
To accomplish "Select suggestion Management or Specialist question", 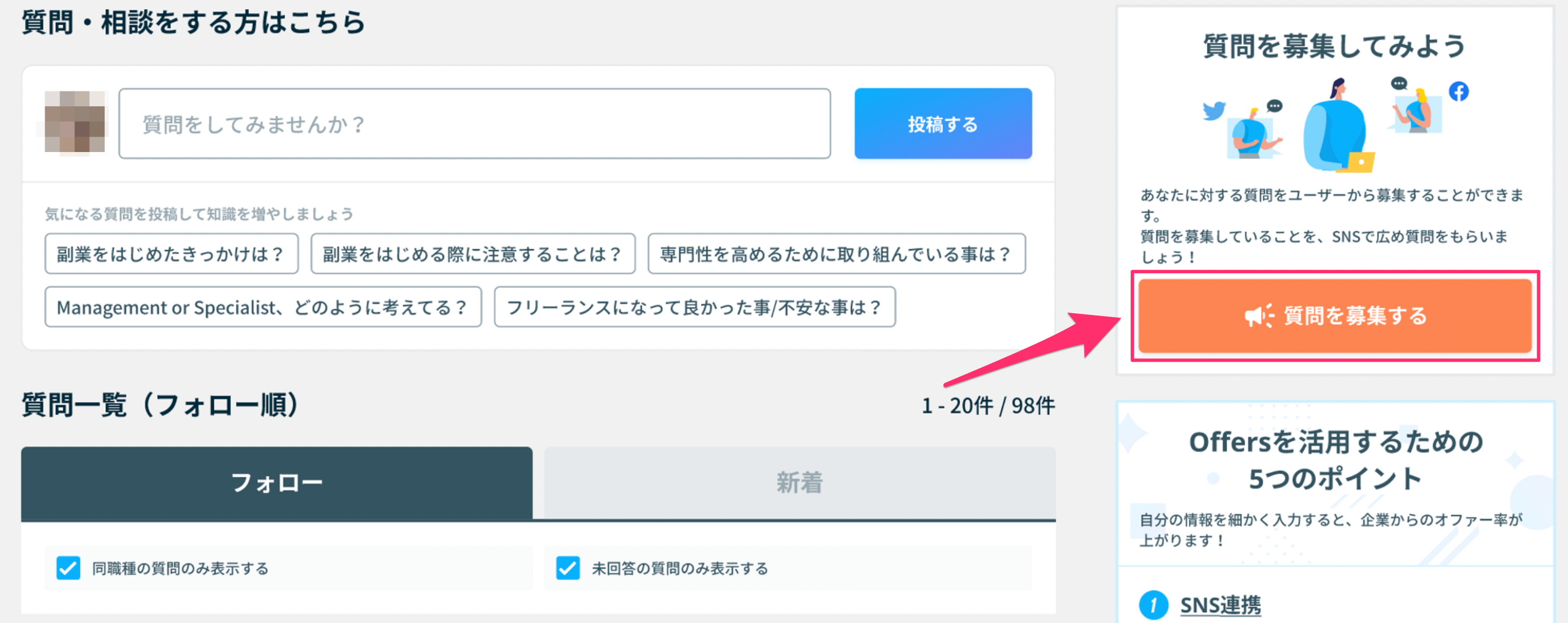I will click(x=262, y=307).
